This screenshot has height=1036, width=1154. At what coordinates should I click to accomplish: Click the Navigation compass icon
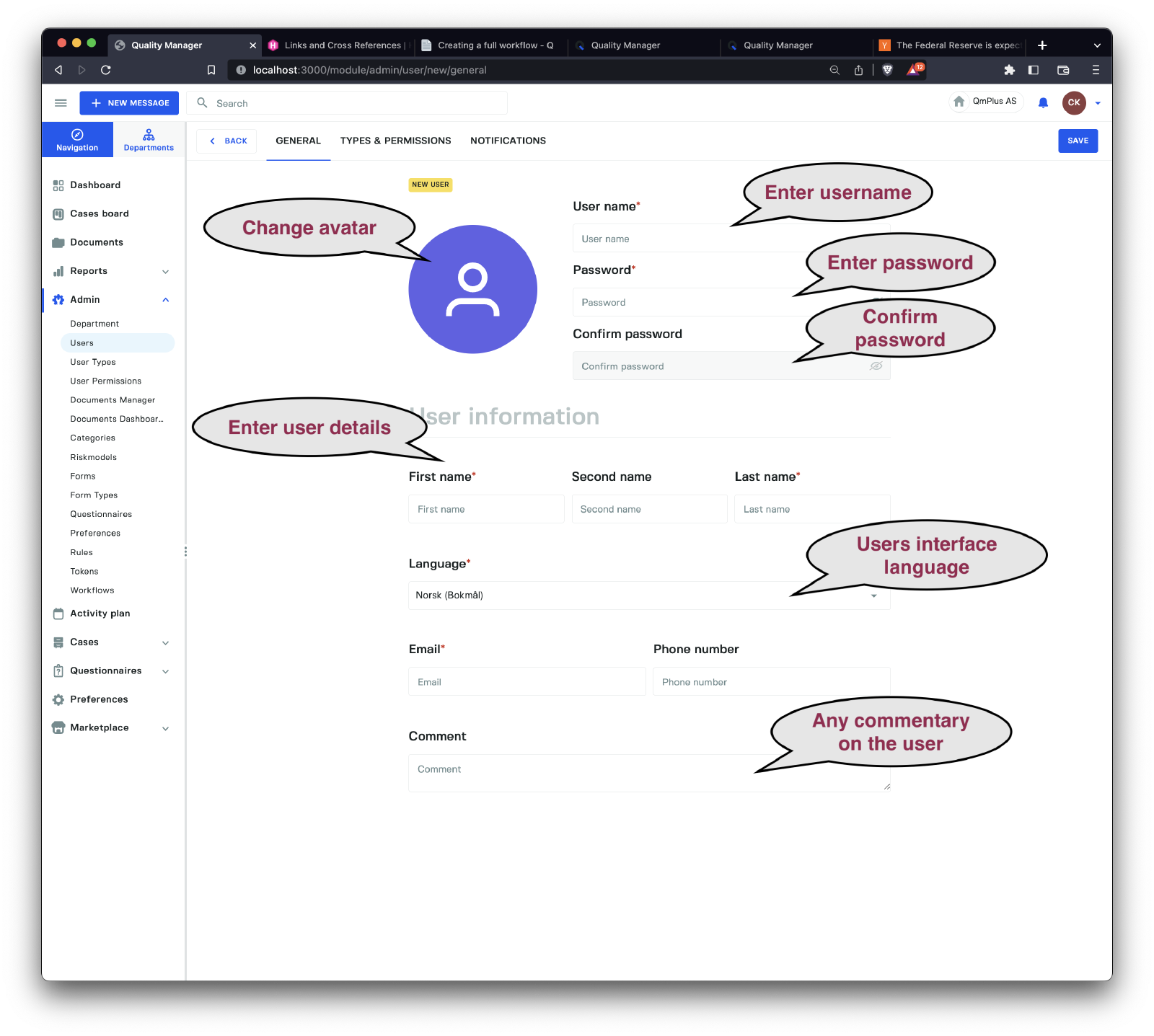pos(77,135)
